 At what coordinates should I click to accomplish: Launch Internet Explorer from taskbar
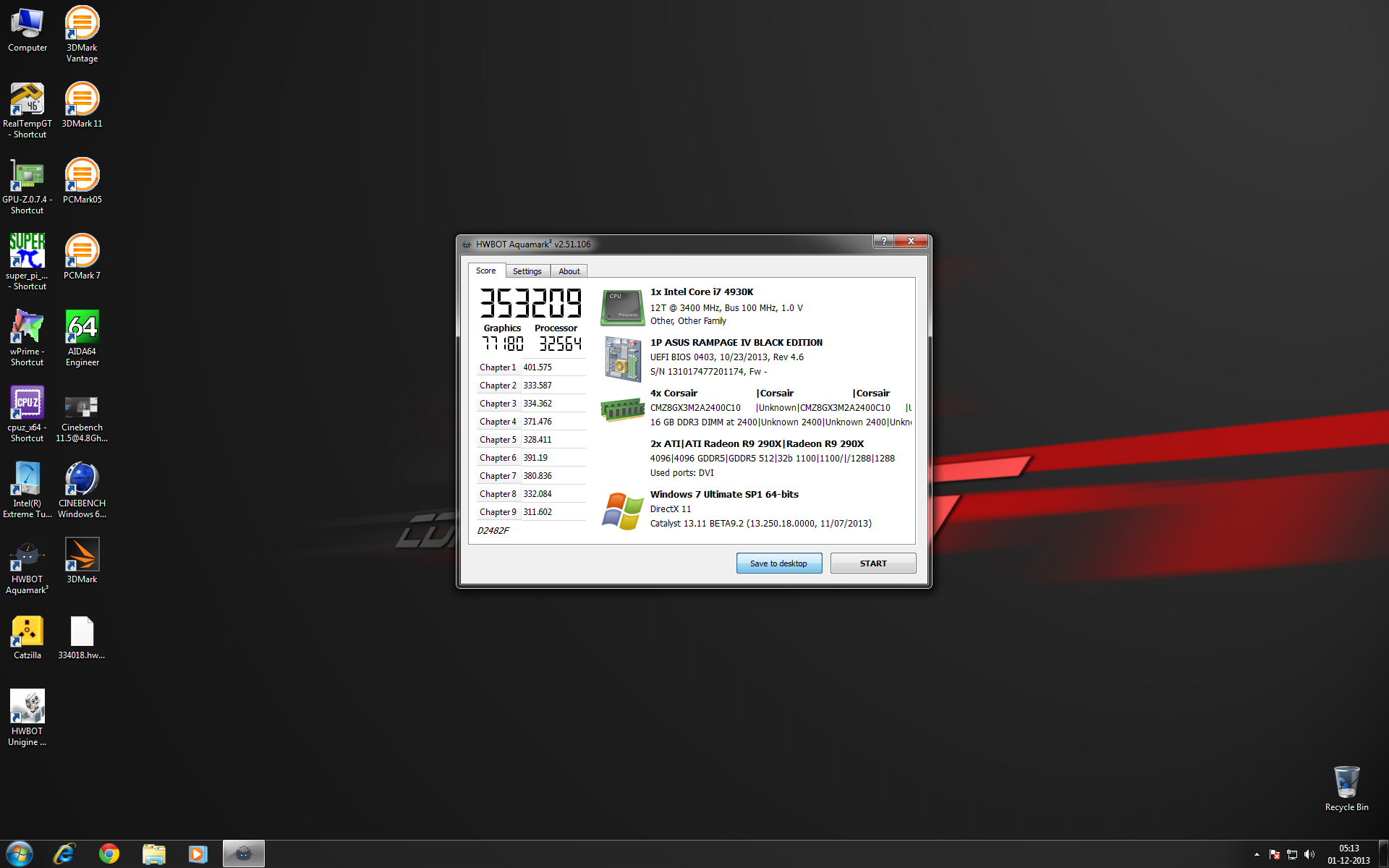coord(64,854)
